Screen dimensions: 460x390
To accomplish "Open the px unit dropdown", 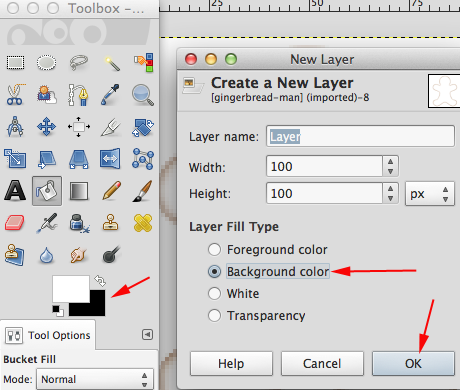I will [430, 194].
